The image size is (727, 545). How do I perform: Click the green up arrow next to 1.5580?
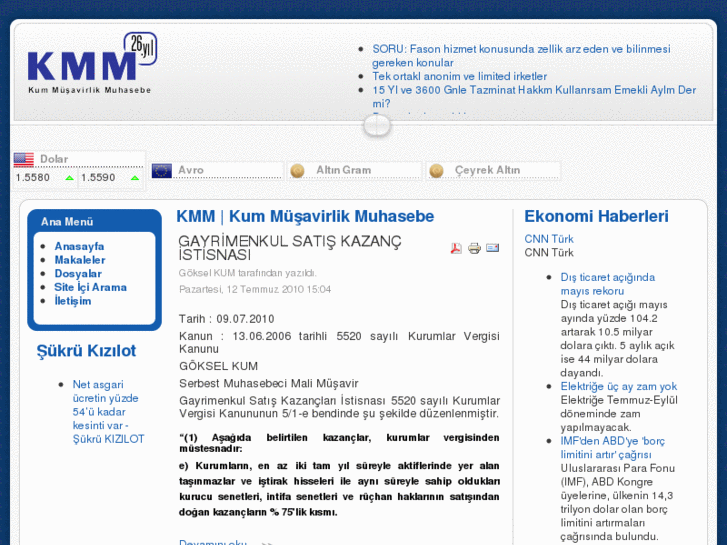70,178
